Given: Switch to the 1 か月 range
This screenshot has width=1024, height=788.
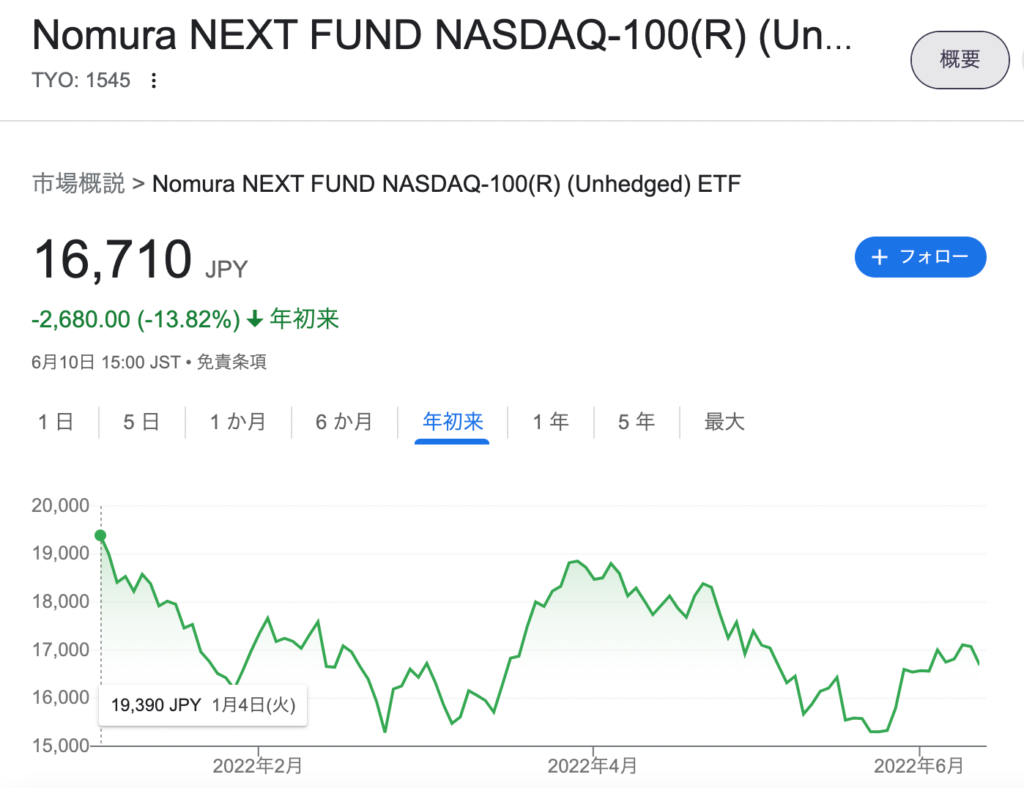Looking at the screenshot, I should click(238, 422).
